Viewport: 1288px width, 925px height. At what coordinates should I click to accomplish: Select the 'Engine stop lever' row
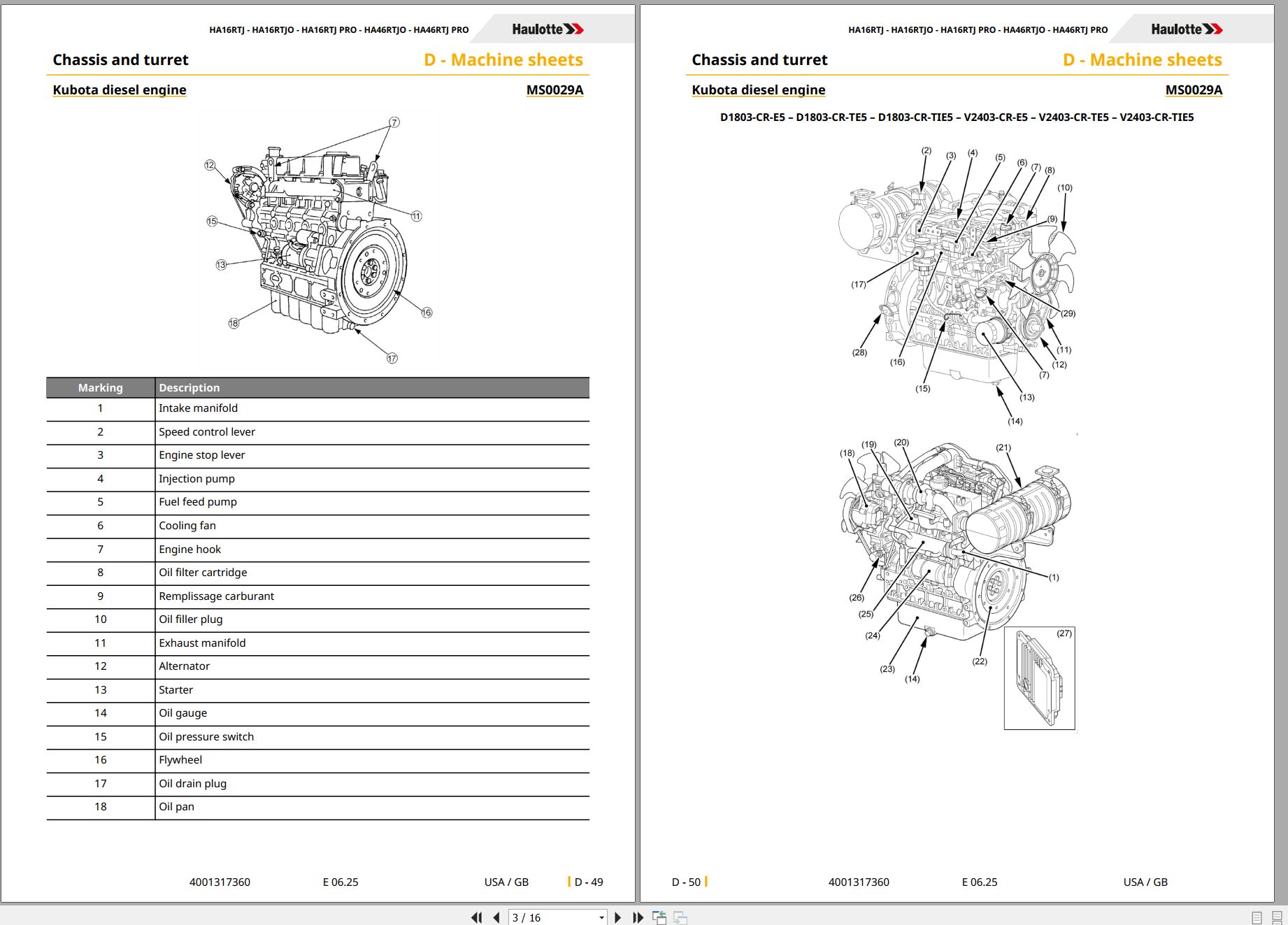318,455
